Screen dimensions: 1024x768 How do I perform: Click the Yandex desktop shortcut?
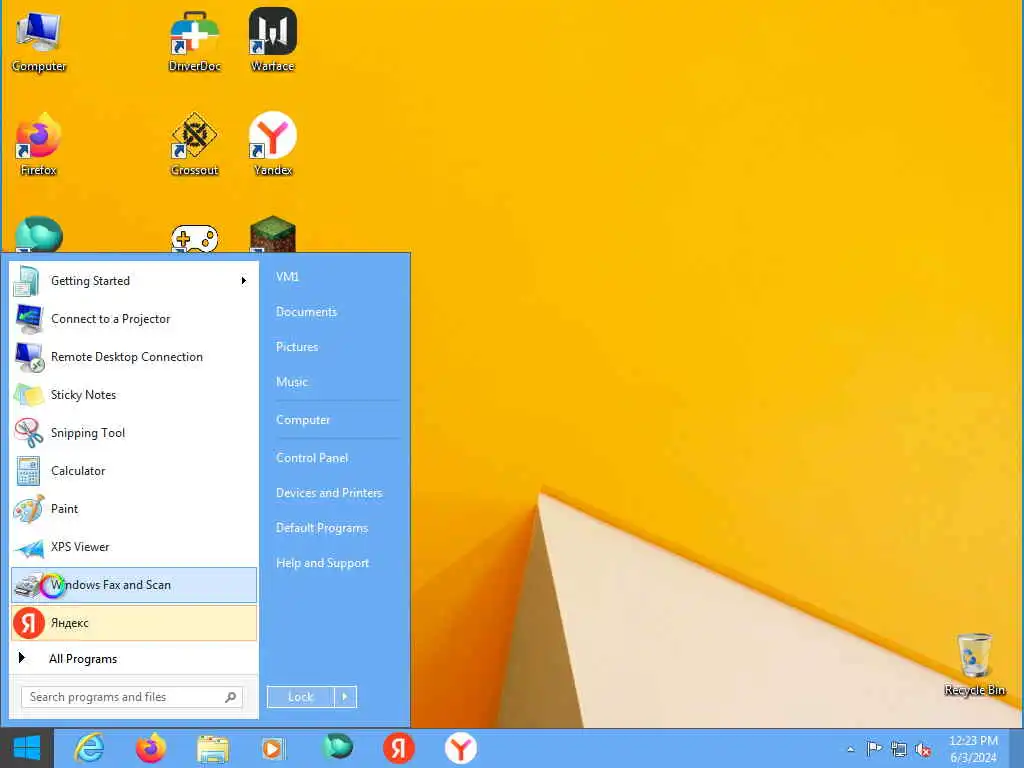[x=272, y=145]
